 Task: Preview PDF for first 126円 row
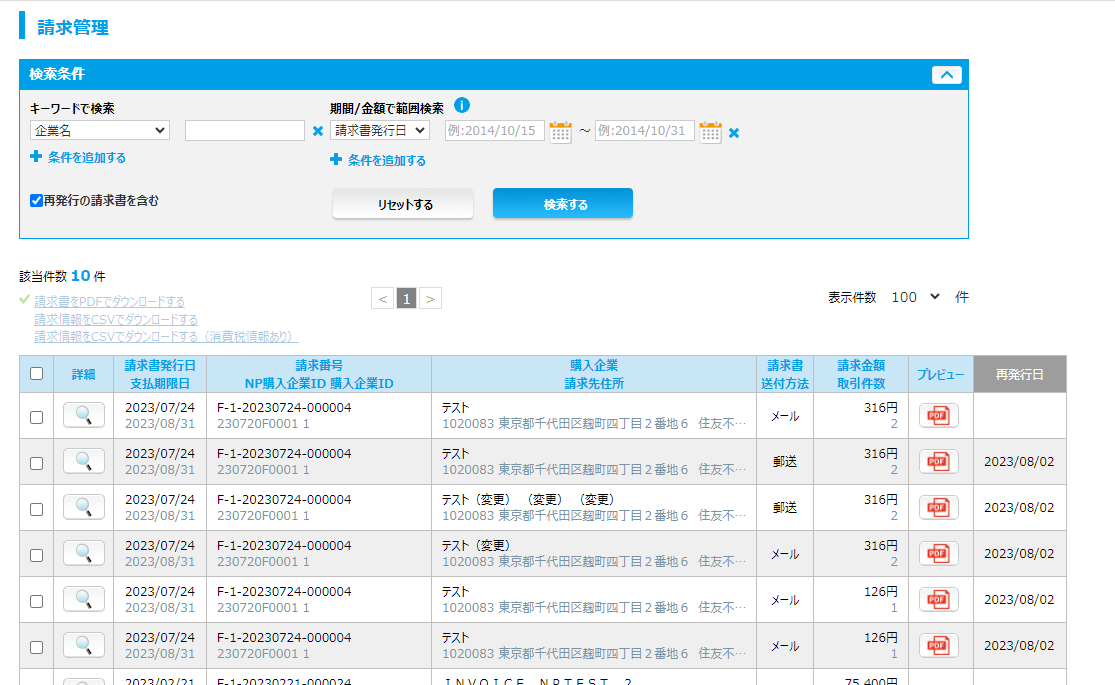coord(939,600)
